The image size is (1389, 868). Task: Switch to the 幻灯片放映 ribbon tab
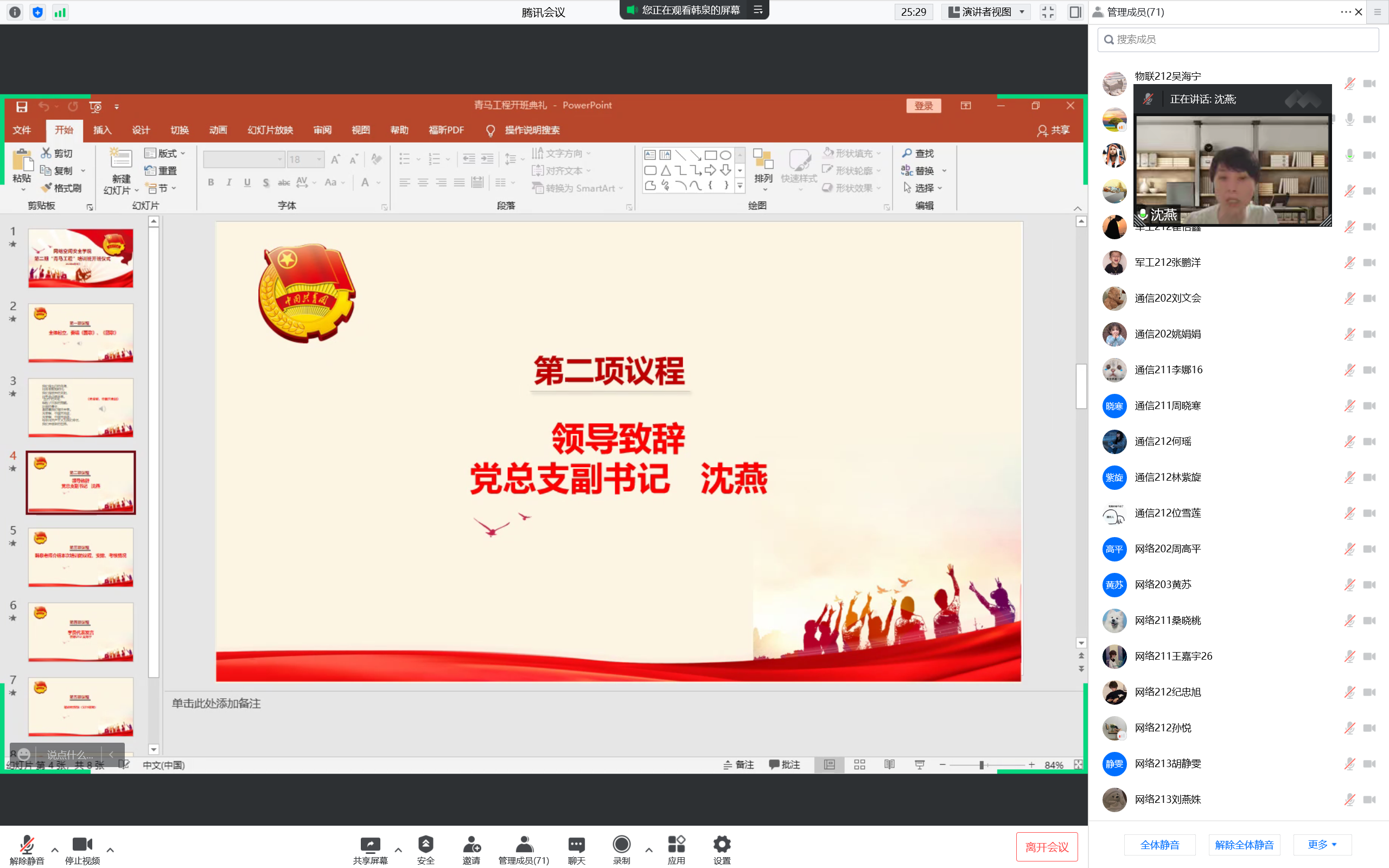pos(270,130)
